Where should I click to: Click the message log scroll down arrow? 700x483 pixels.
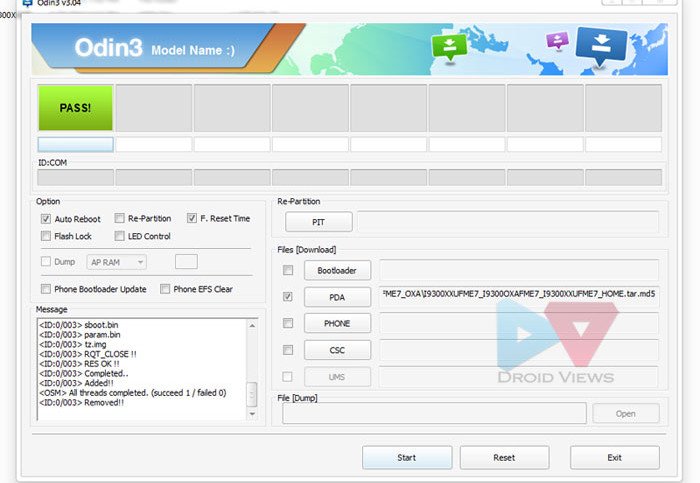click(x=252, y=414)
